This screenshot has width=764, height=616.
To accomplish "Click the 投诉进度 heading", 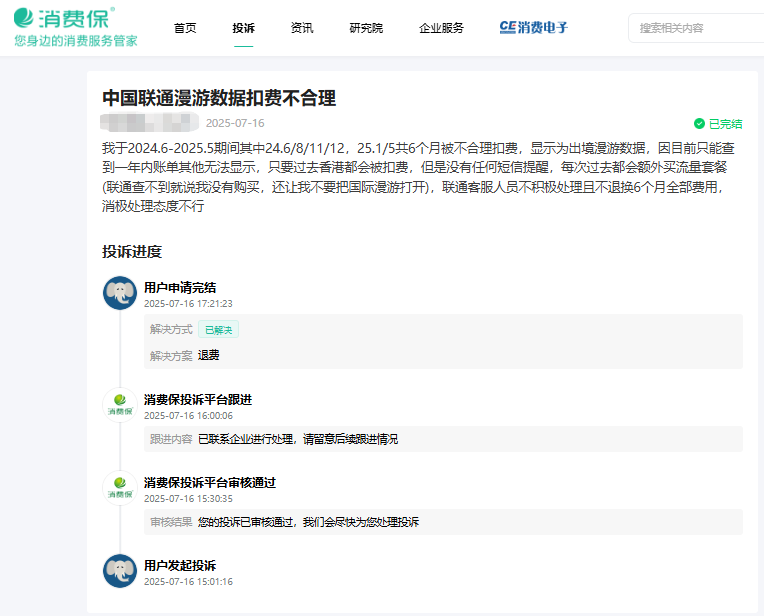I will tap(132, 251).
